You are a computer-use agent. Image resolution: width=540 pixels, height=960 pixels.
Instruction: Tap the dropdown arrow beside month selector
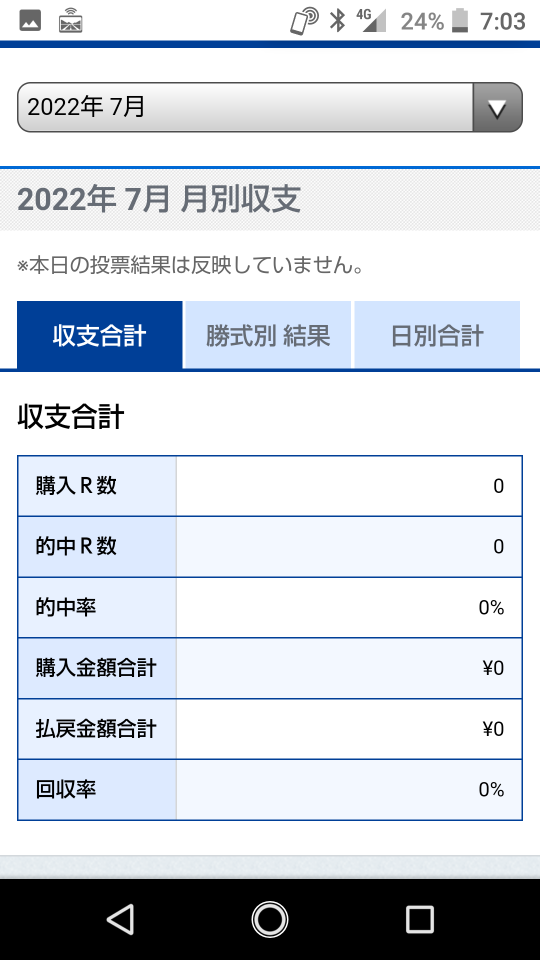point(498,108)
